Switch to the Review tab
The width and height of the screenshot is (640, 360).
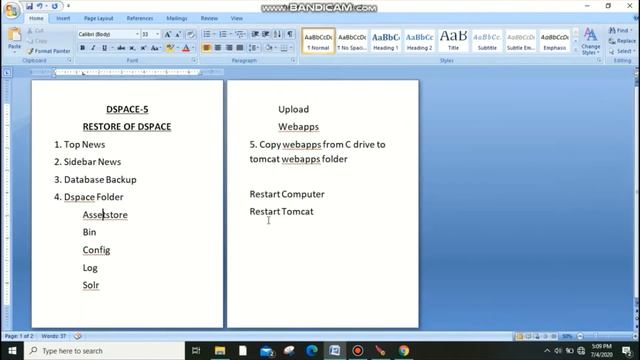tap(209, 18)
